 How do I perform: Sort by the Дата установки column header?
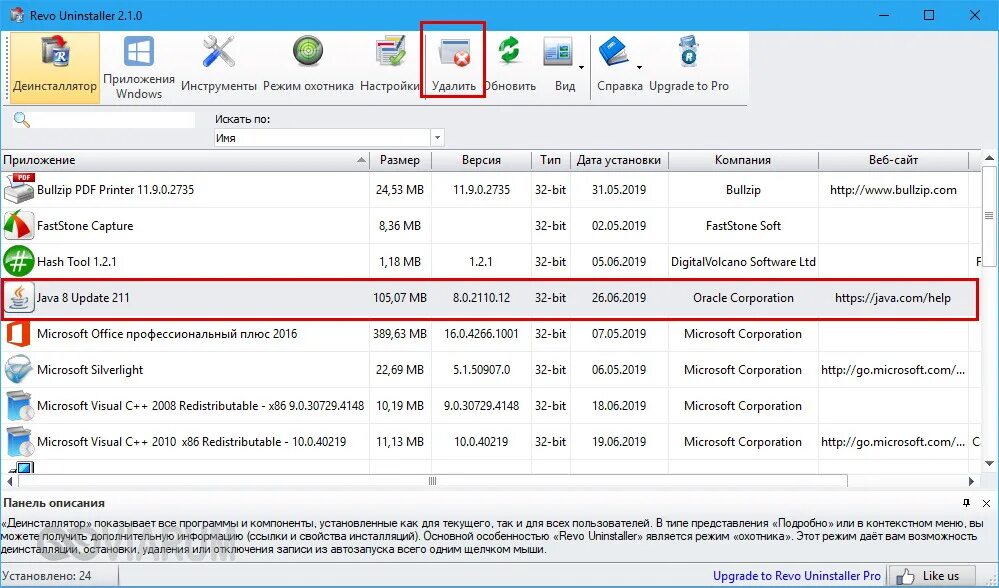619,160
